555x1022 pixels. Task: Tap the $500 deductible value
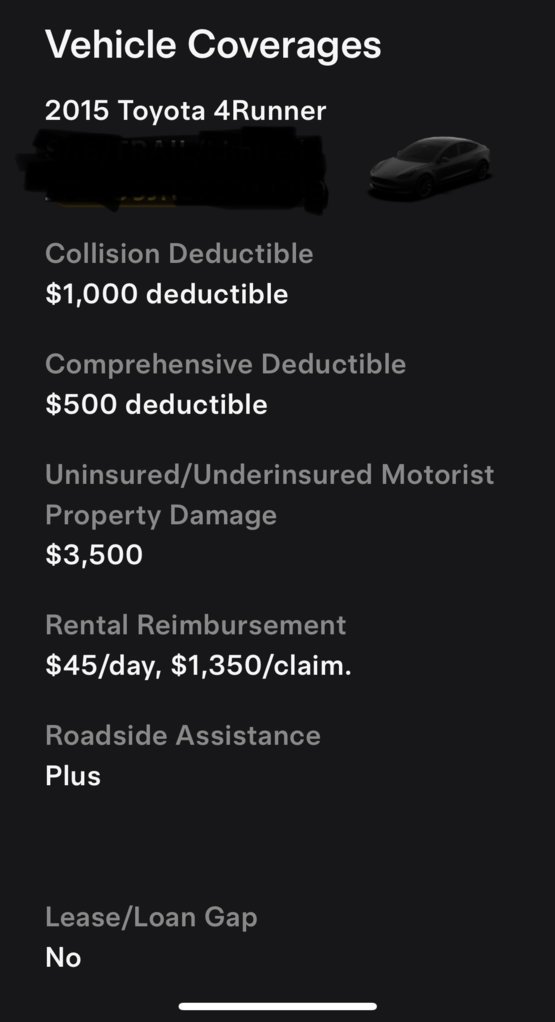(156, 404)
